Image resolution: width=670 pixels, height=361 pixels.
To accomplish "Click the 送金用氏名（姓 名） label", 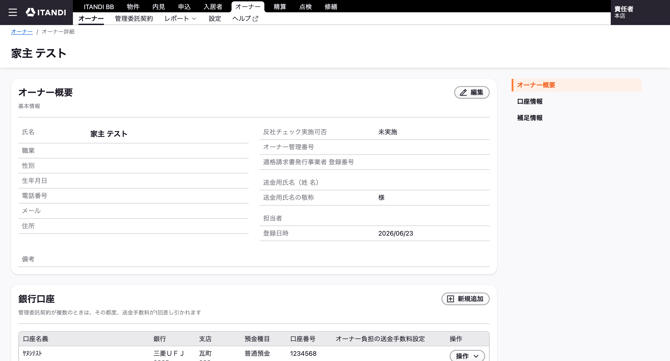I will click(291, 182).
